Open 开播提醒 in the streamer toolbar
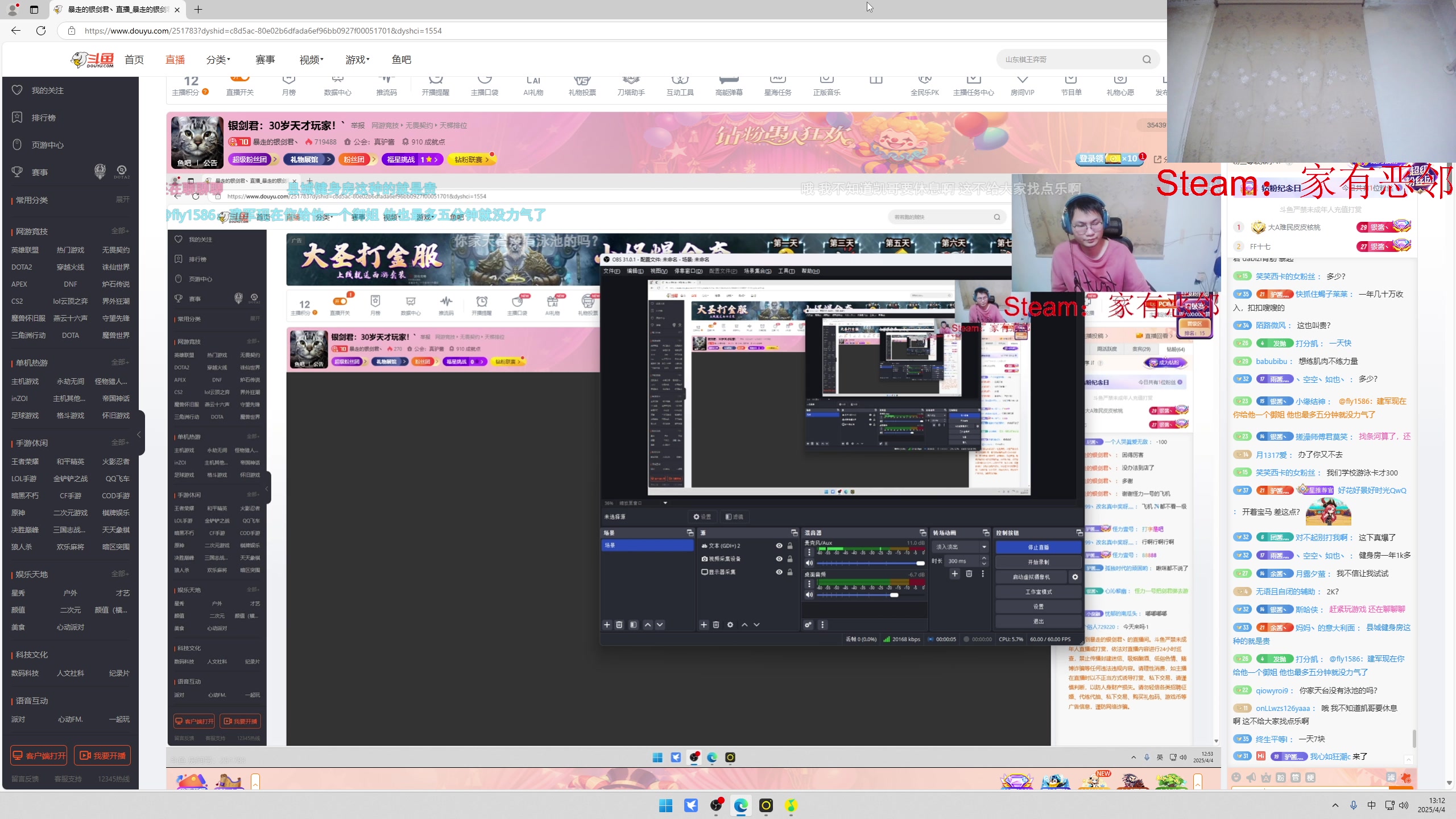Image resolution: width=1456 pixels, height=819 pixels. pos(436,85)
